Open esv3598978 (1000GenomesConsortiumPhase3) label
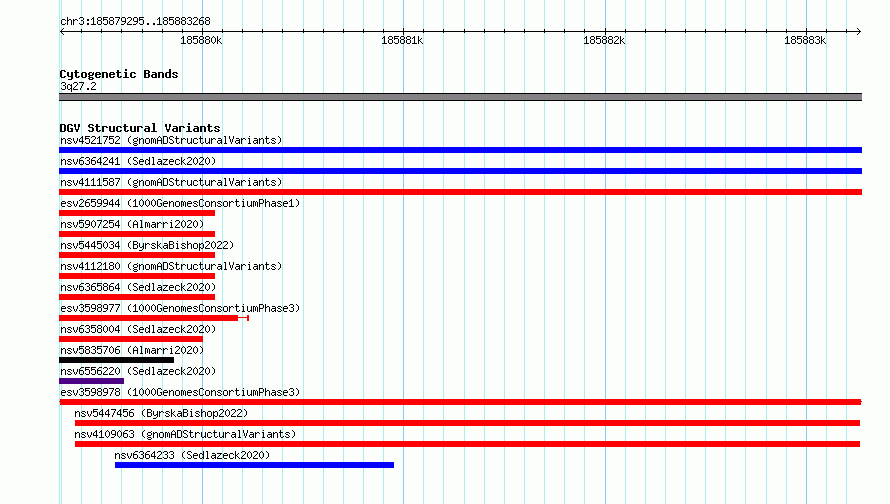Viewport: 890px width, 504px height. (180, 392)
